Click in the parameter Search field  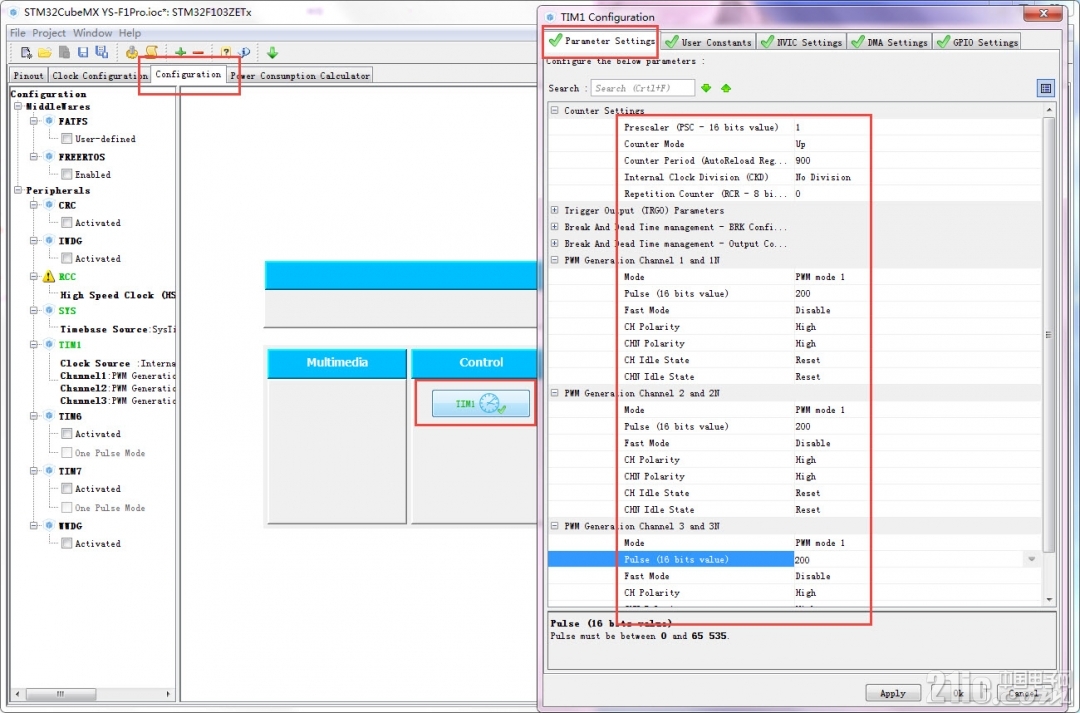[x=643, y=88]
